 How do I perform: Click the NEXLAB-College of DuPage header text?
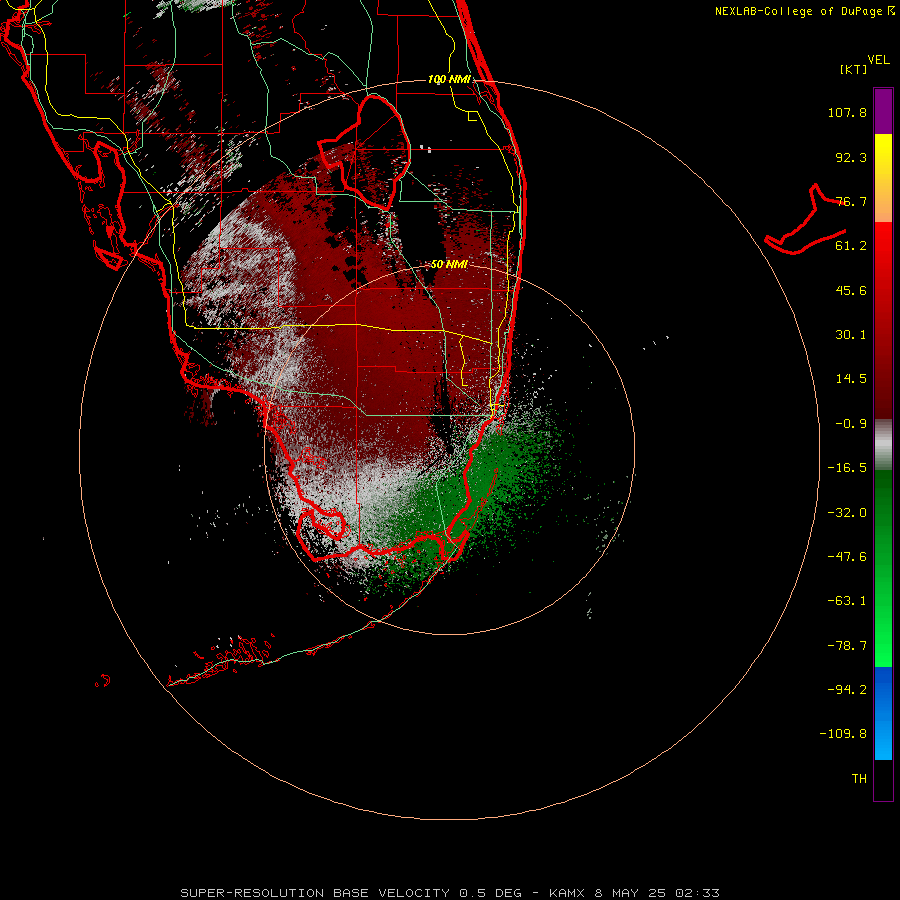805,11
